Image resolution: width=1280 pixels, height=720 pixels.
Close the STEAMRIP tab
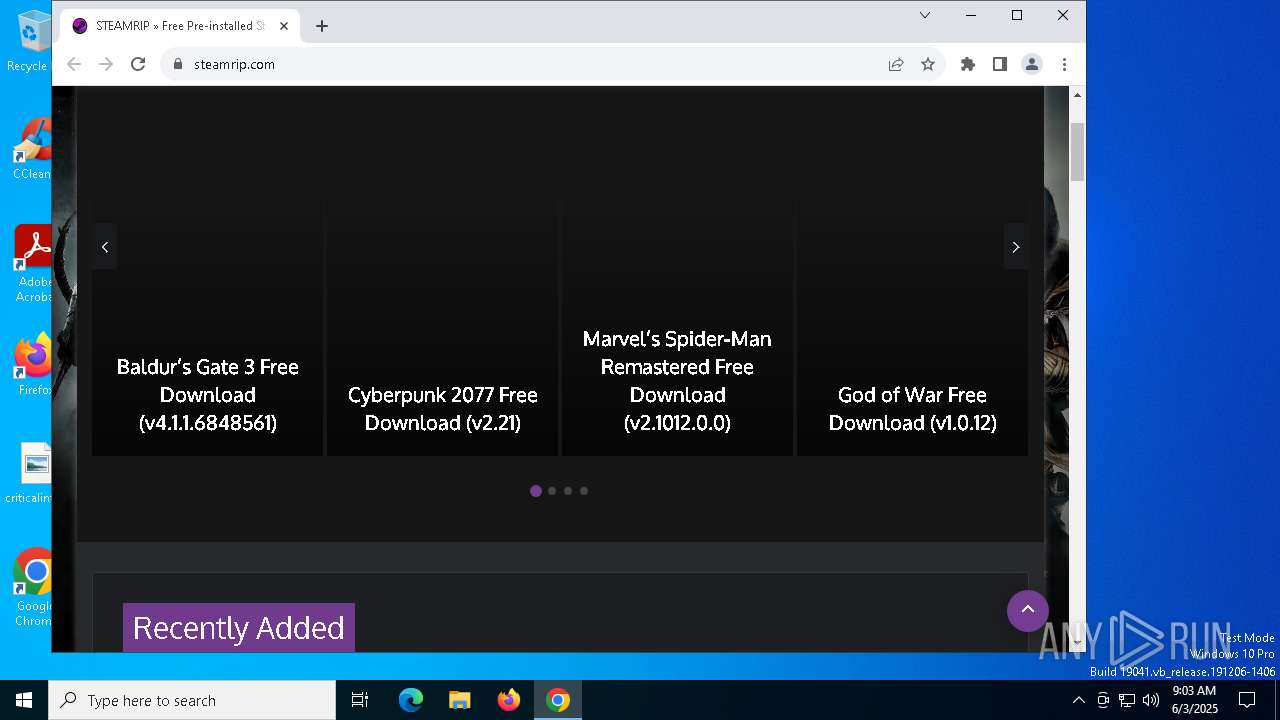tap(284, 26)
